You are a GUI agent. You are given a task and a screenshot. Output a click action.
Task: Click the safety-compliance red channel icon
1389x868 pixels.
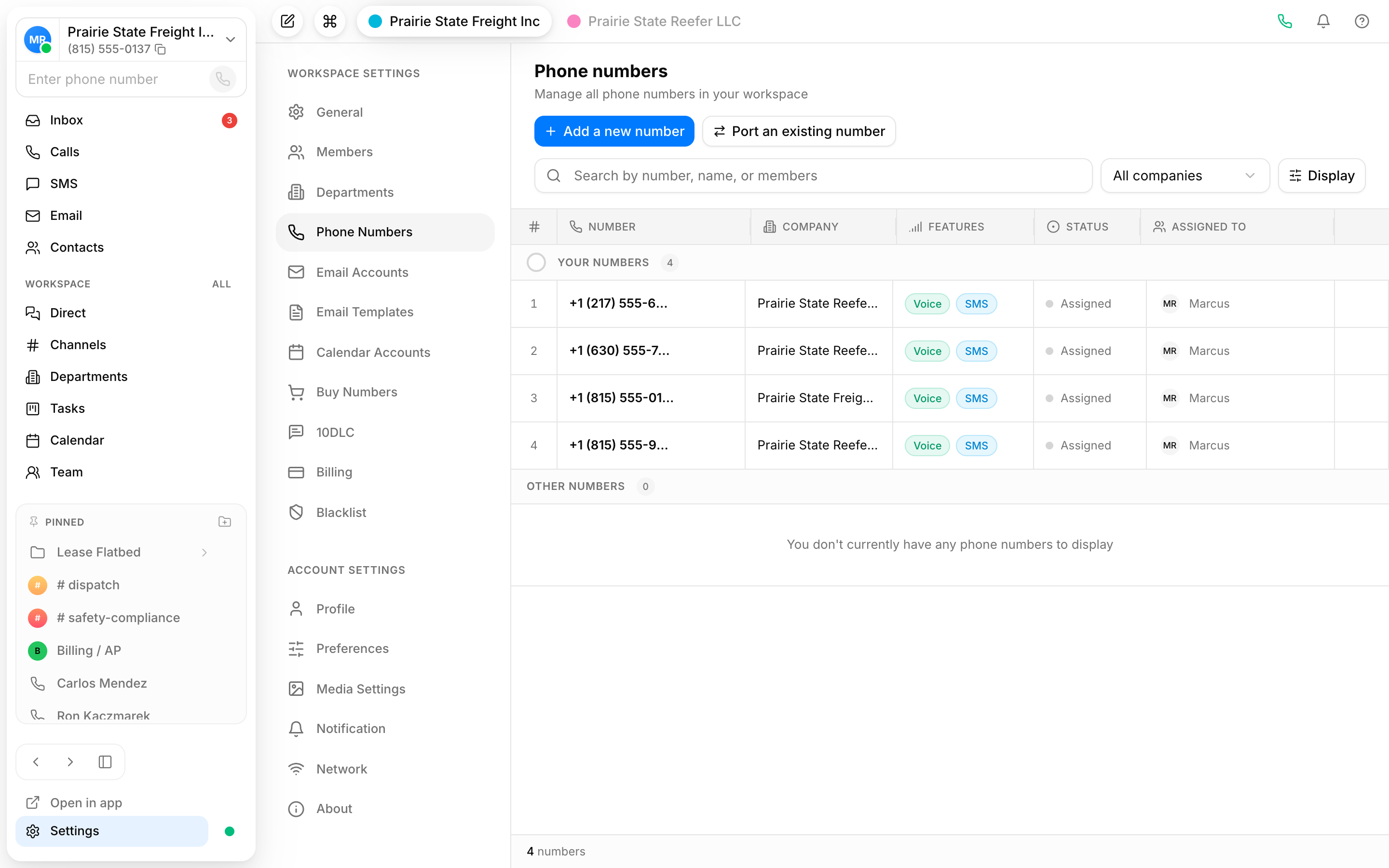37,618
